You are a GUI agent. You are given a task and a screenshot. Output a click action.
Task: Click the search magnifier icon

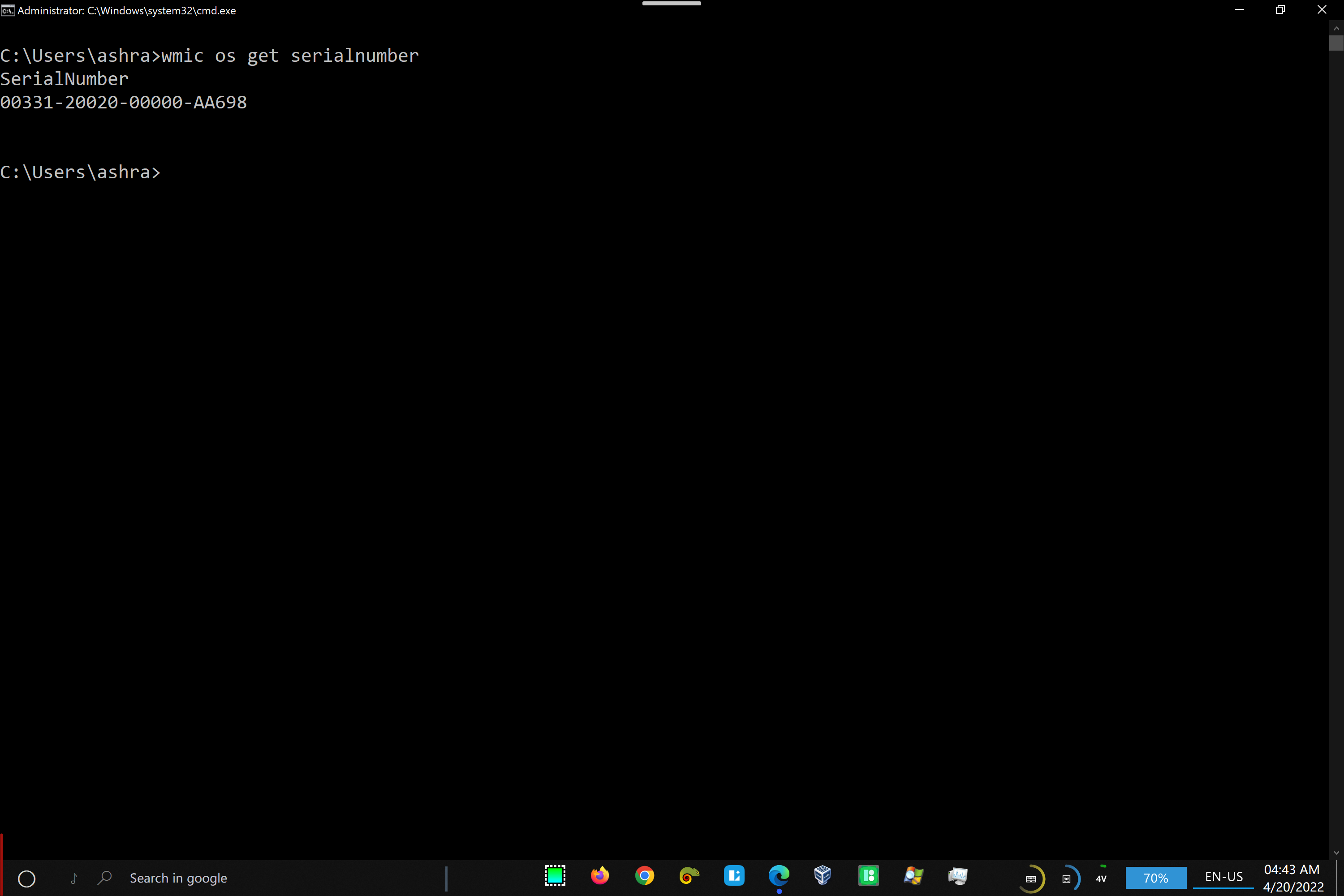coord(104,878)
